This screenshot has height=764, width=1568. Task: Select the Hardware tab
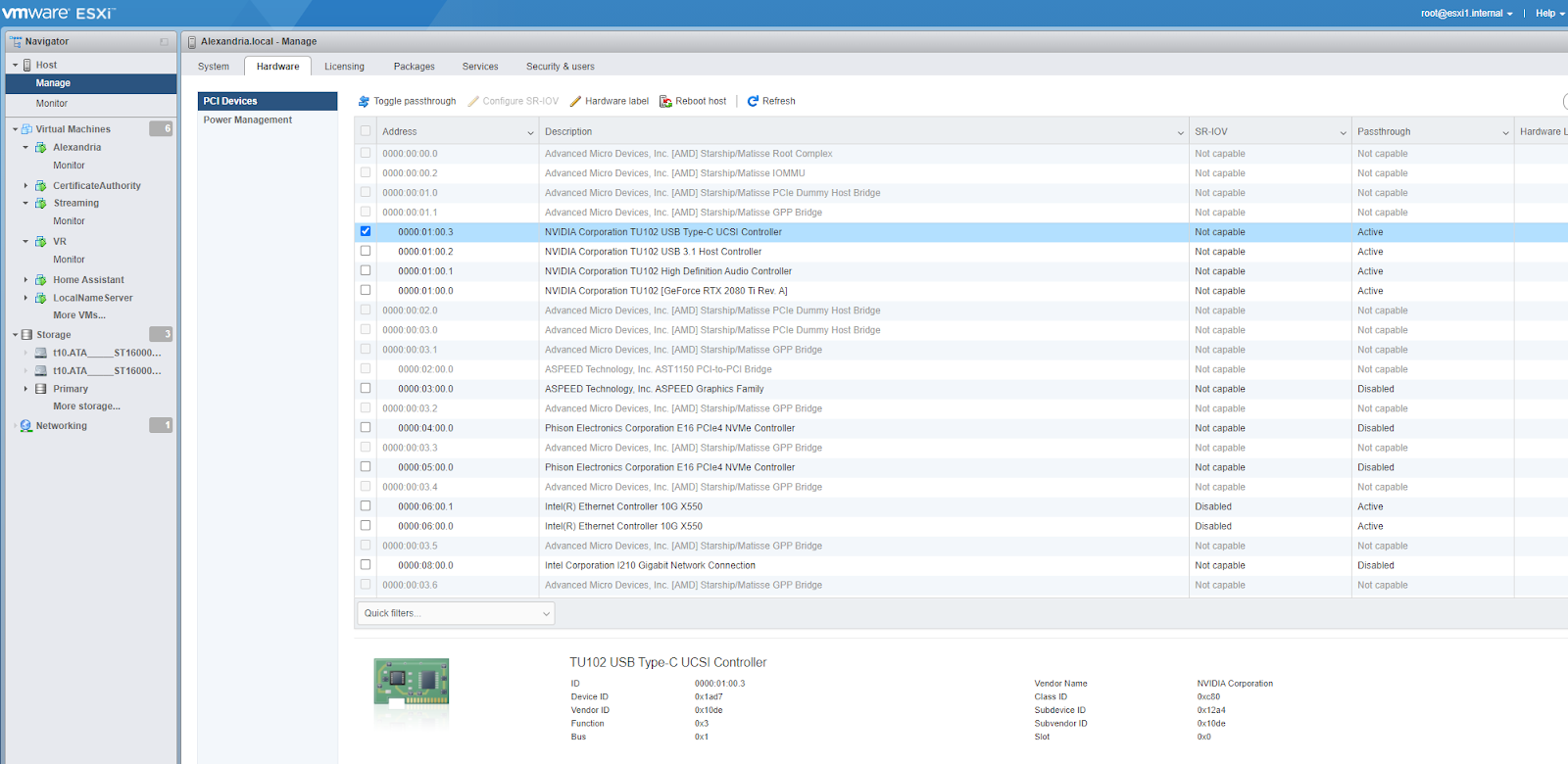pyautogui.click(x=278, y=67)
